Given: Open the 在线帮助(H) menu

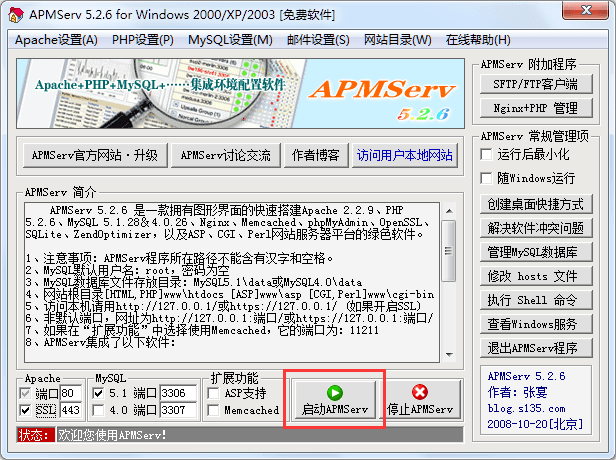Looking at the screenshot, I should point(478,40).
